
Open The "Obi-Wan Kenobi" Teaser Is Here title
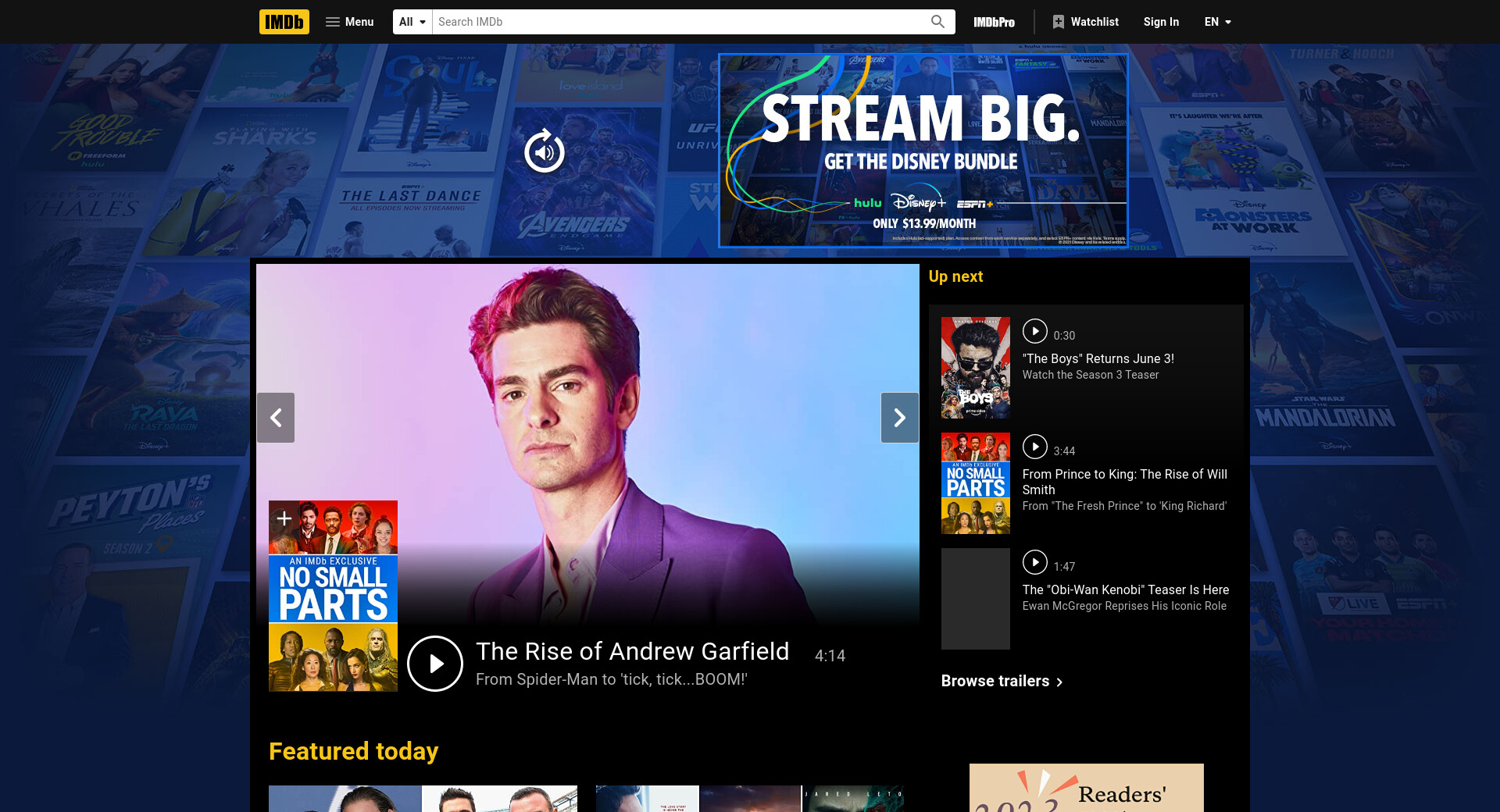pos(1126,589)
